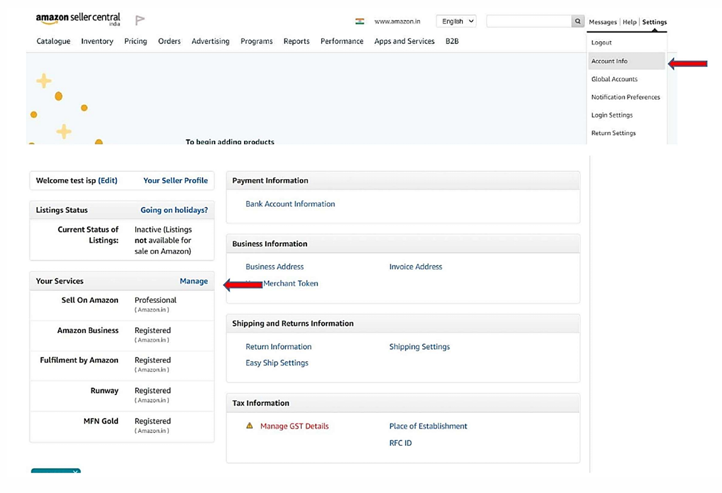Open Bank Account Information link
The width and height of the screenshot is (722, 493).
point(290,204)
